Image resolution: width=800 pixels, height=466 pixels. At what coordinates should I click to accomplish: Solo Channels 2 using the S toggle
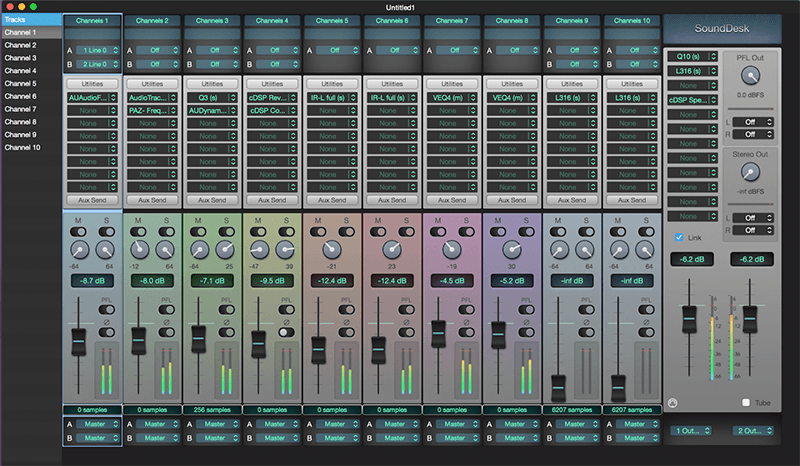pyautogui.click(x=168, y=230)
